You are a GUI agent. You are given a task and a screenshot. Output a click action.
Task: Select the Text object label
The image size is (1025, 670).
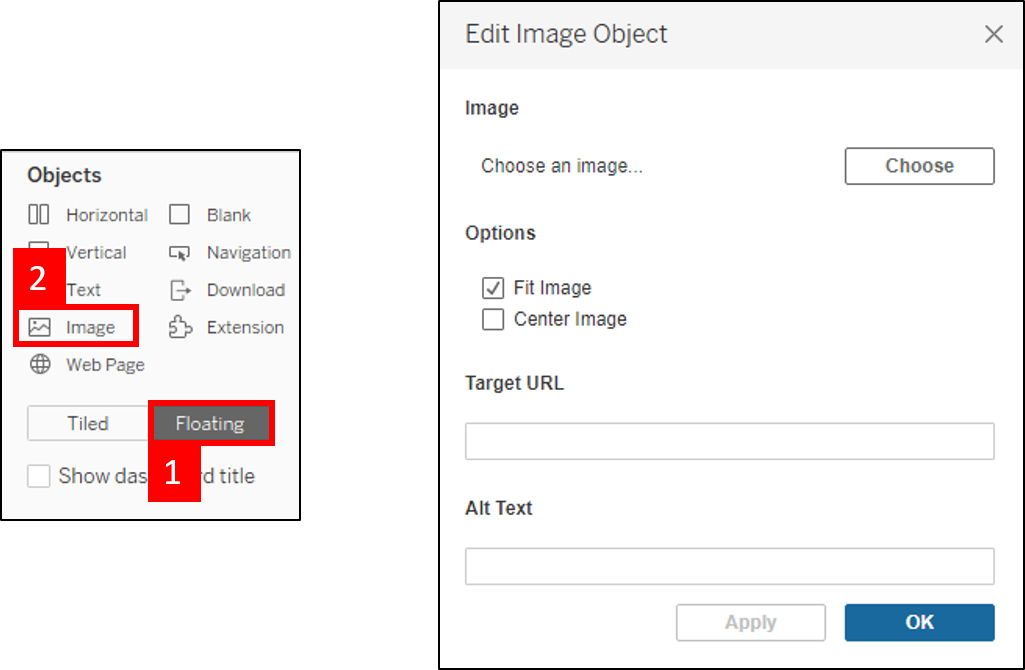click(84, 290)
